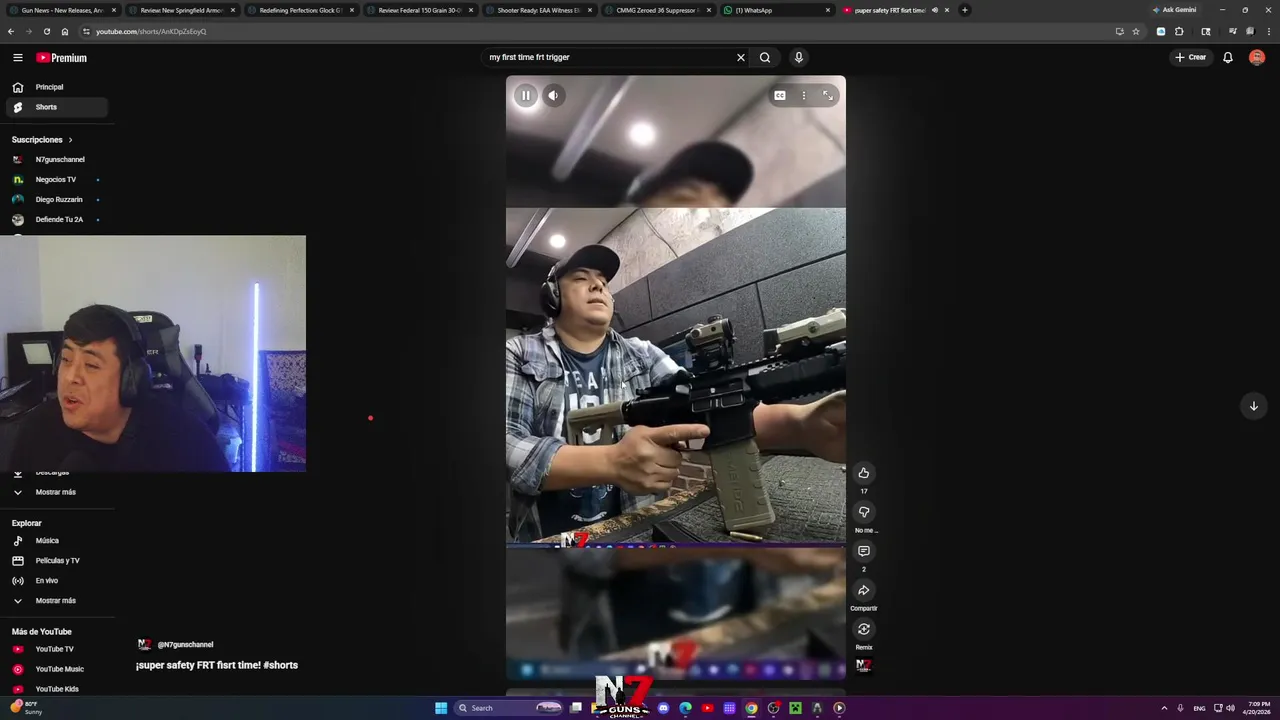The height and width of the screenshot is (720, 1280).
Task: Switch to Shooter Ready: EAA Witness tab
Action: tap(538, 10)
